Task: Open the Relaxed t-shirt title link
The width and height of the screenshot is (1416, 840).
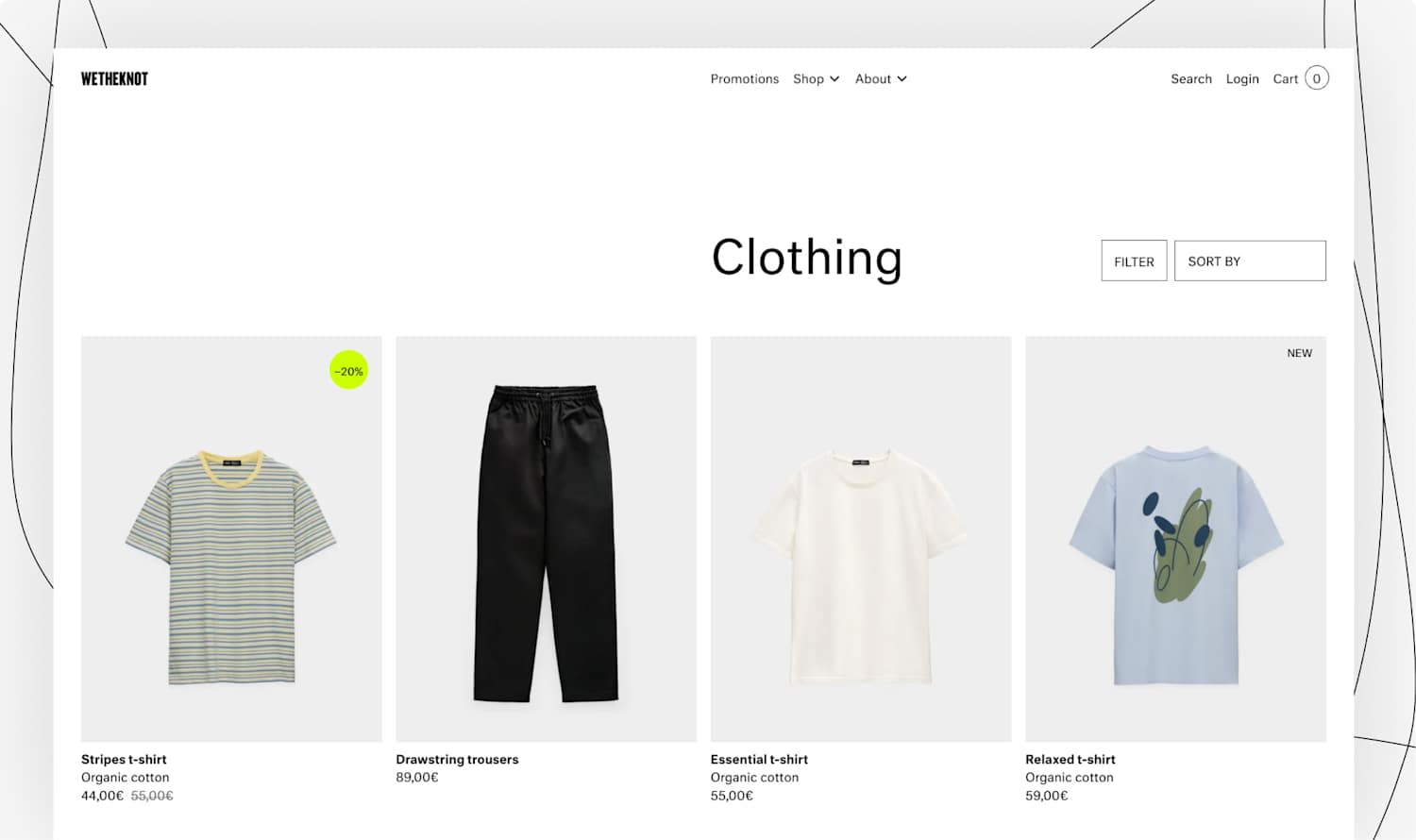Action: tap(1070, 760)
